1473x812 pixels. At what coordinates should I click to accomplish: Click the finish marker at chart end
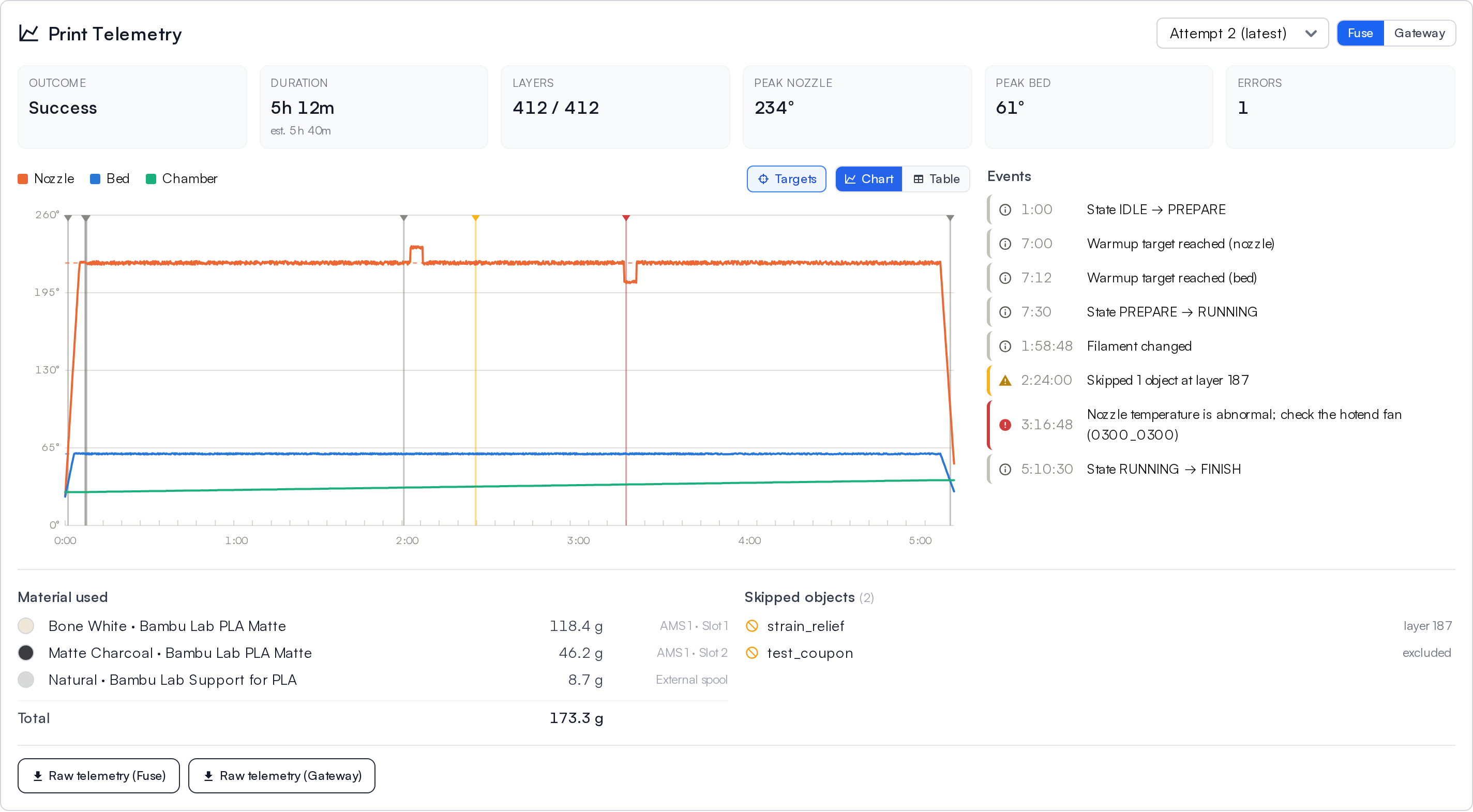coord(950,218)
